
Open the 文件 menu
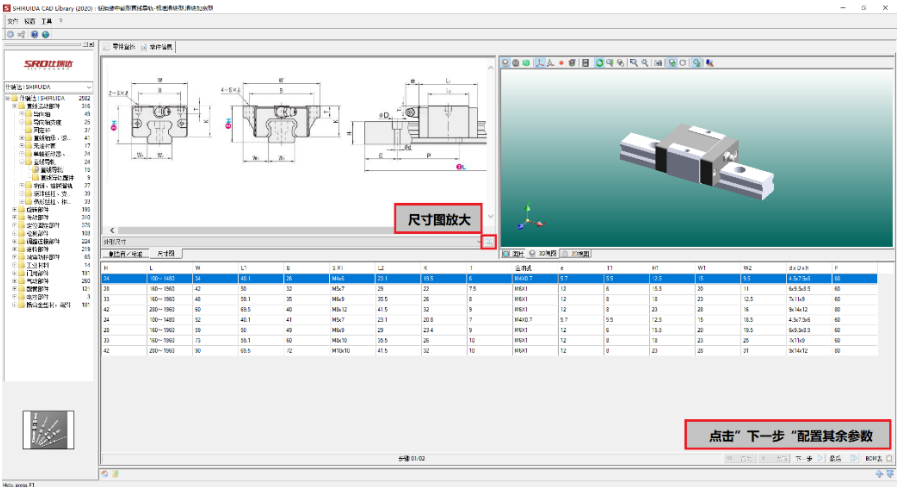pos(13,20)
